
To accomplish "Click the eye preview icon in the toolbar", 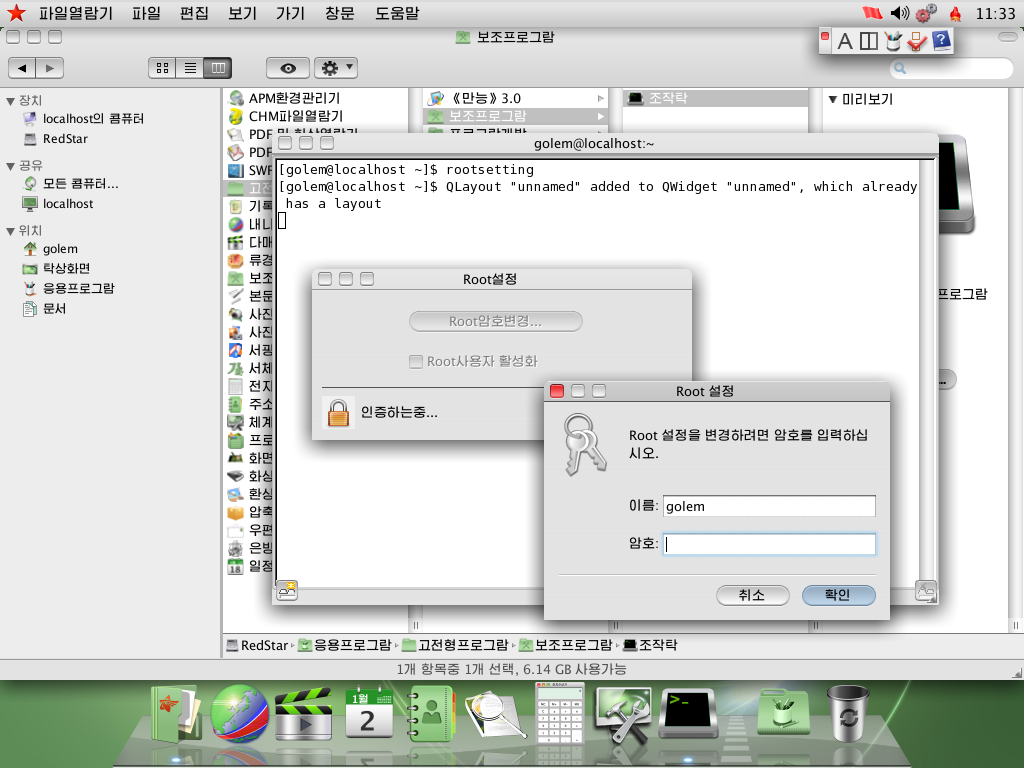I will tap(287, 67).
